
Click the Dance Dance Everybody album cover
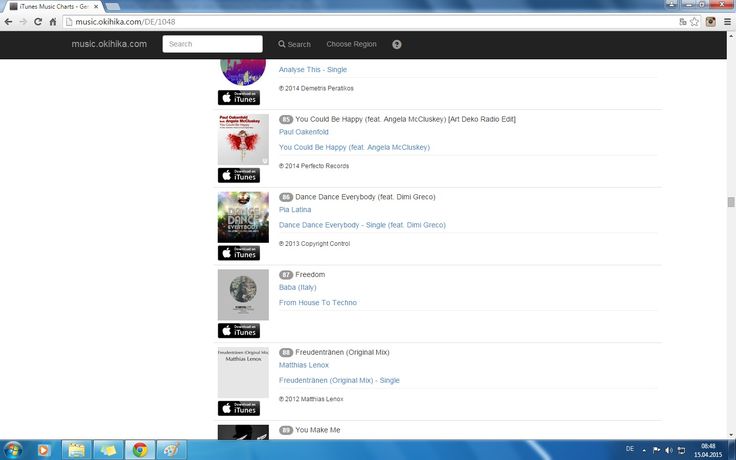pos(243,217)
